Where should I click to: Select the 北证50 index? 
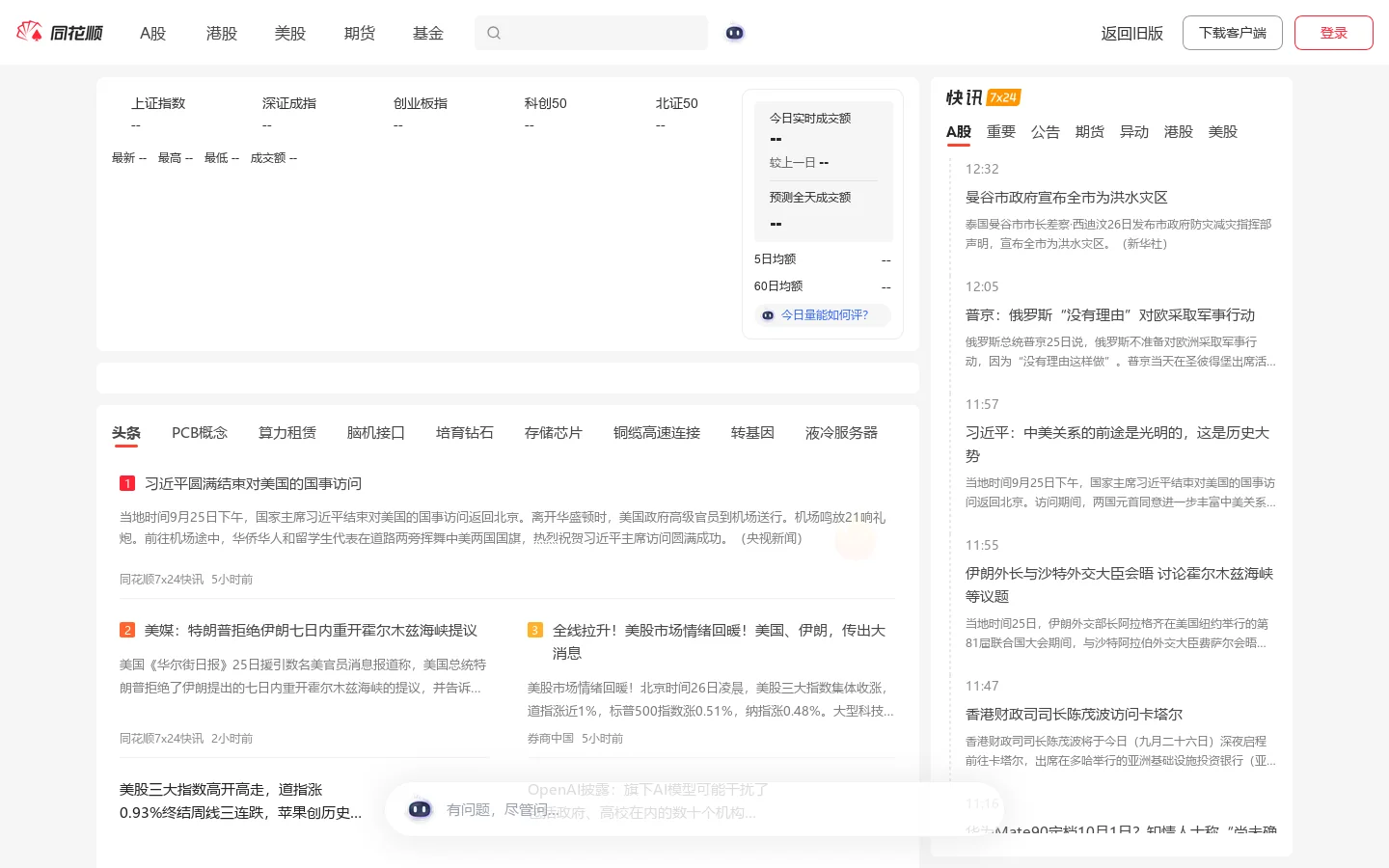[x=677, y=103]
